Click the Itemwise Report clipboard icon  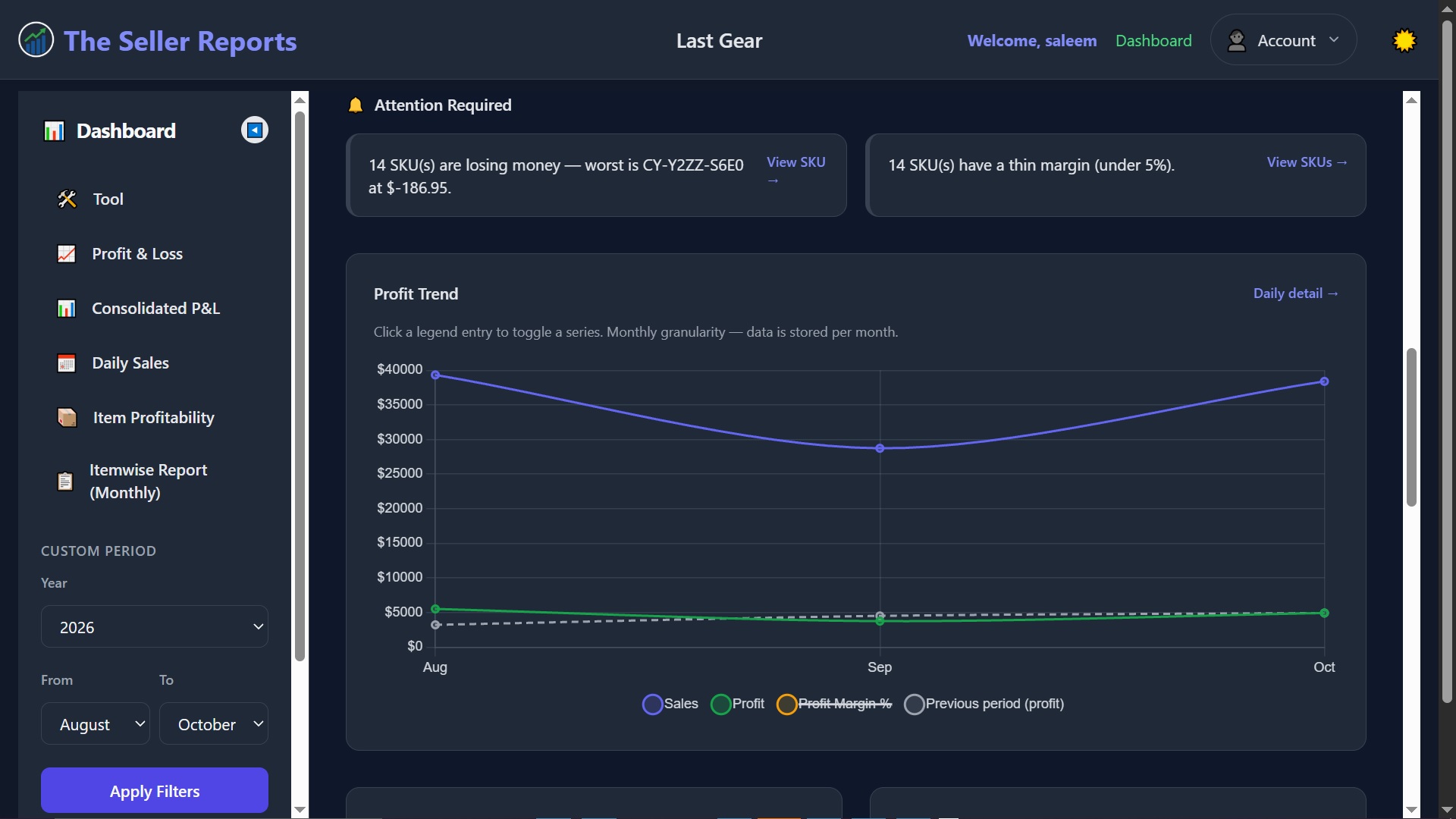coord(65,482)
